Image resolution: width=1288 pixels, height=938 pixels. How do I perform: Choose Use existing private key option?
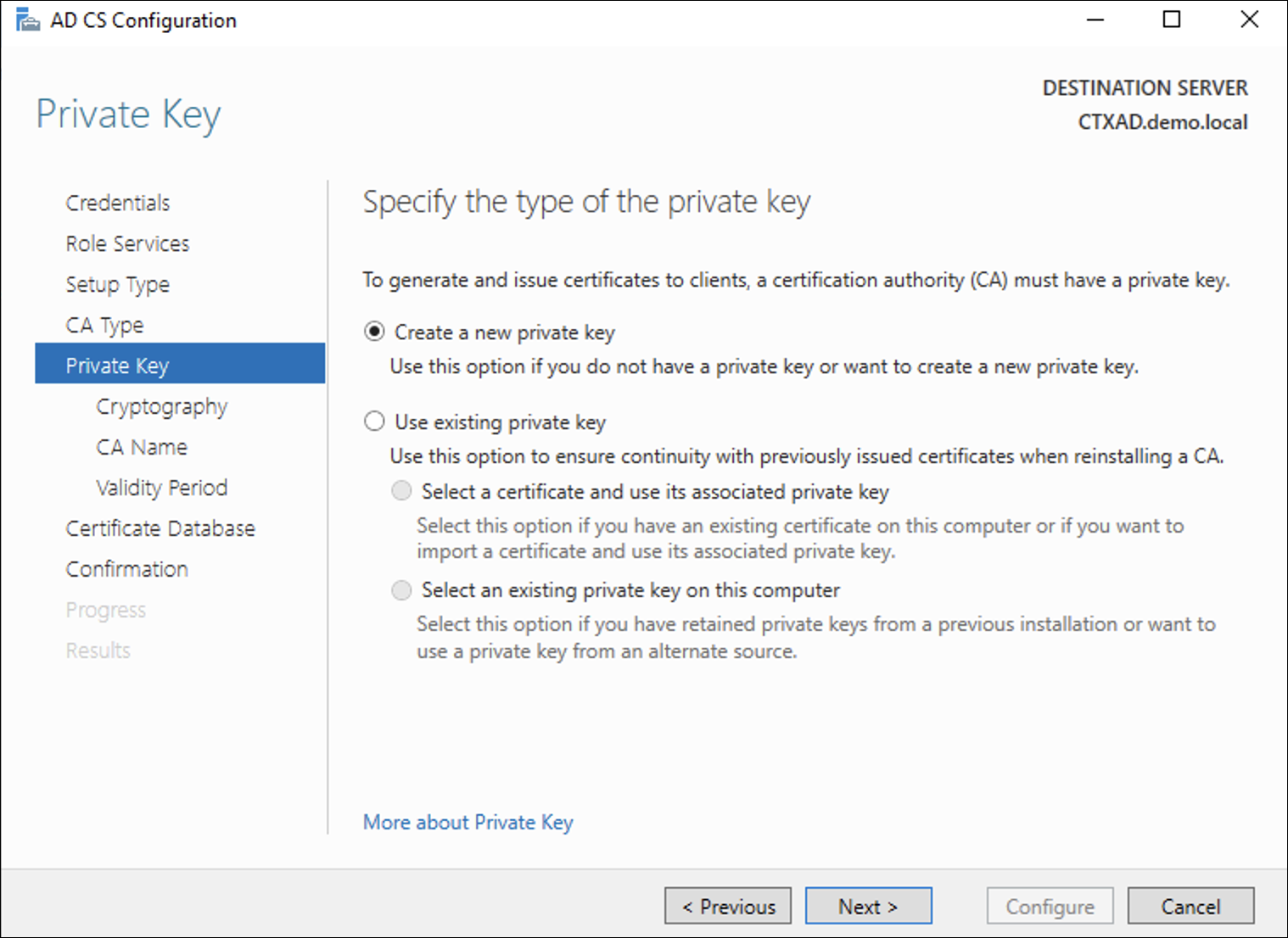(x=374, y=422)
